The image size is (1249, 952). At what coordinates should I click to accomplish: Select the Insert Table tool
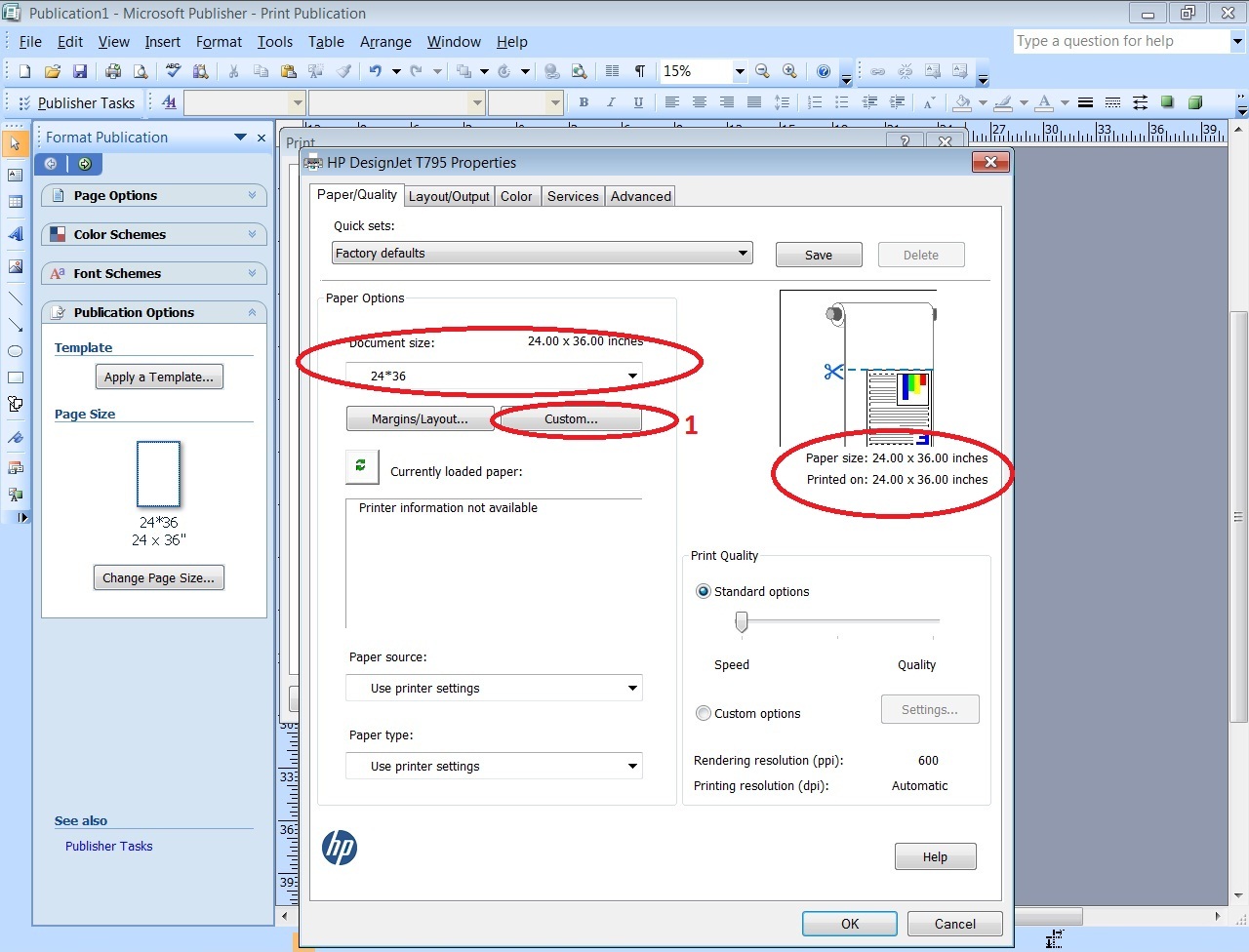pyautogui.click(x=16, y=202)
